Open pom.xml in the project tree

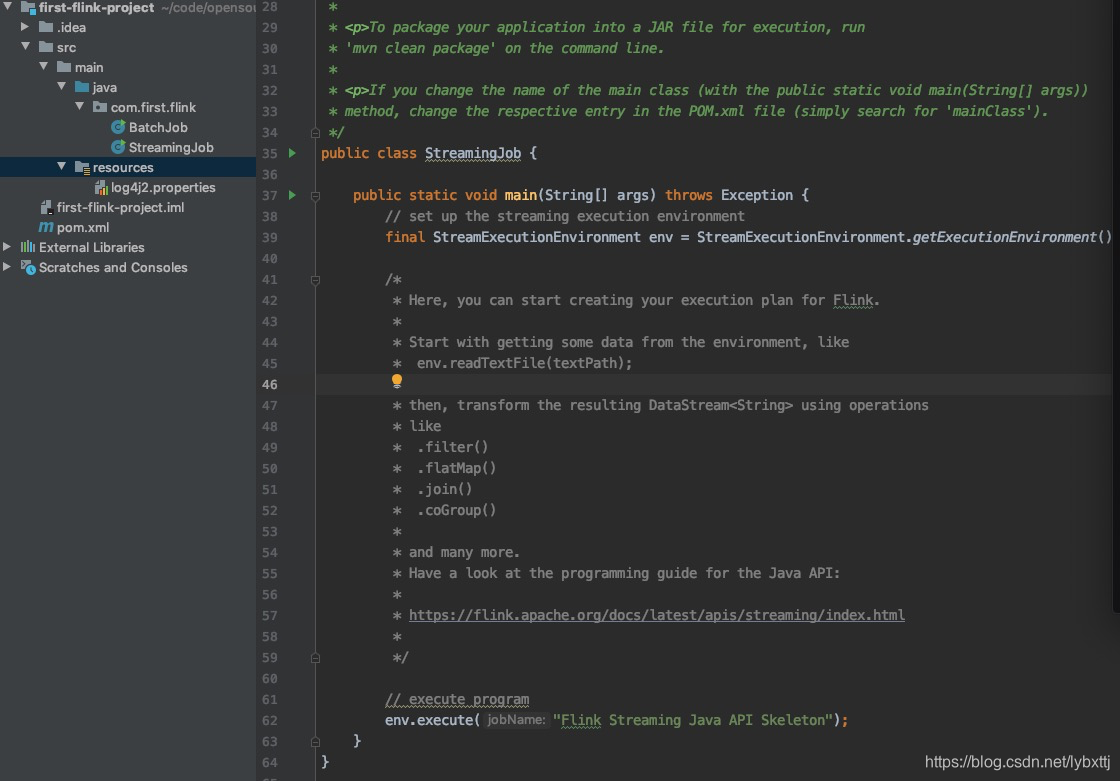point(83,227)
